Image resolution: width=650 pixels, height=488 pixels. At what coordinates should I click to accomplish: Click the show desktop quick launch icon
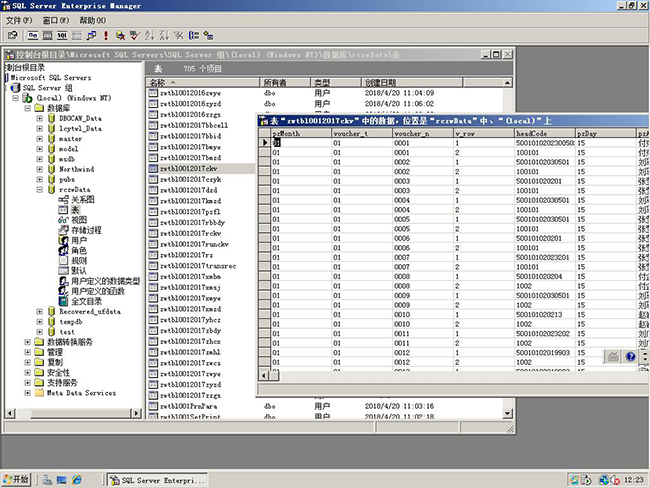pyautogui.click(x=62, y=480)
